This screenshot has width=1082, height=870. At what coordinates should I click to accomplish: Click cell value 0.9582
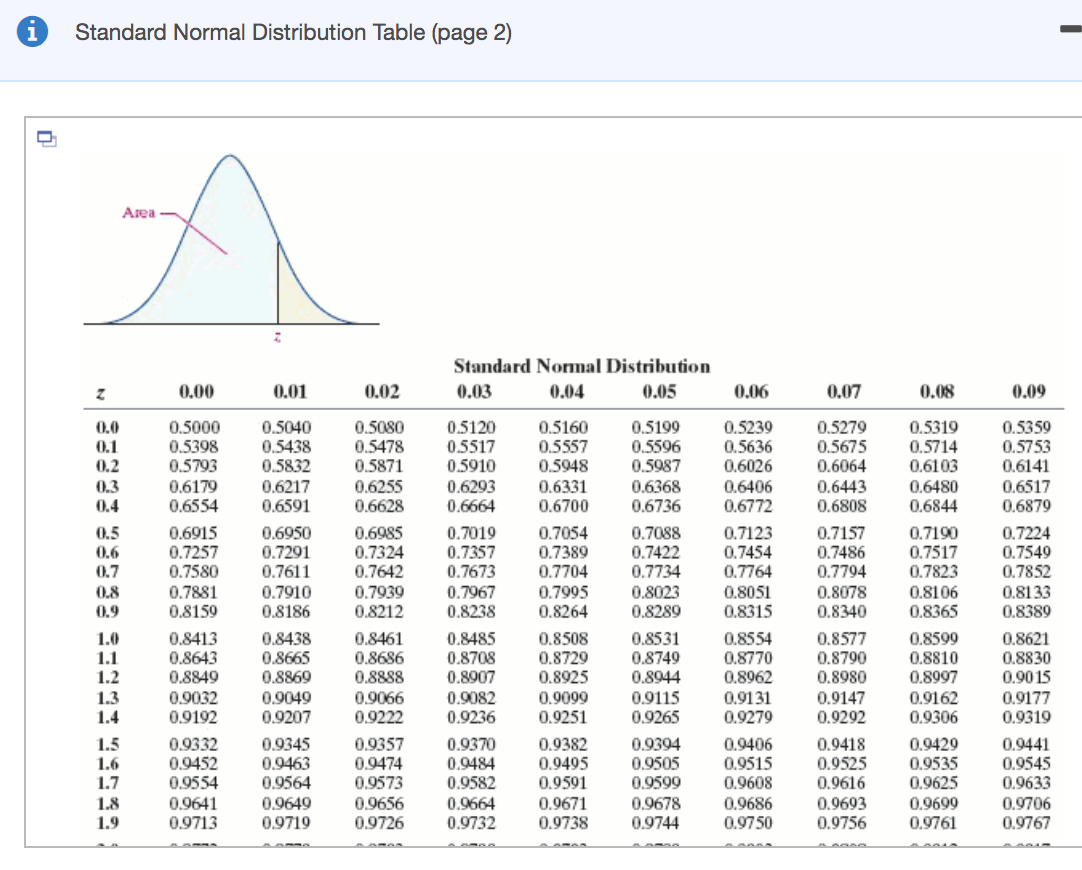pyautogui.click(x=471, y=783)
